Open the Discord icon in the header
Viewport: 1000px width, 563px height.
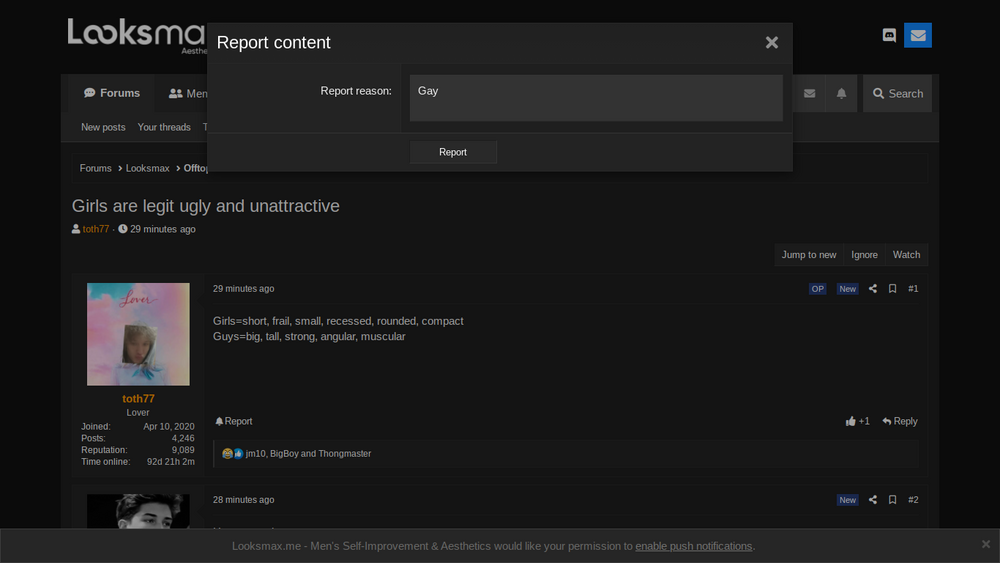tap(889, 35)
